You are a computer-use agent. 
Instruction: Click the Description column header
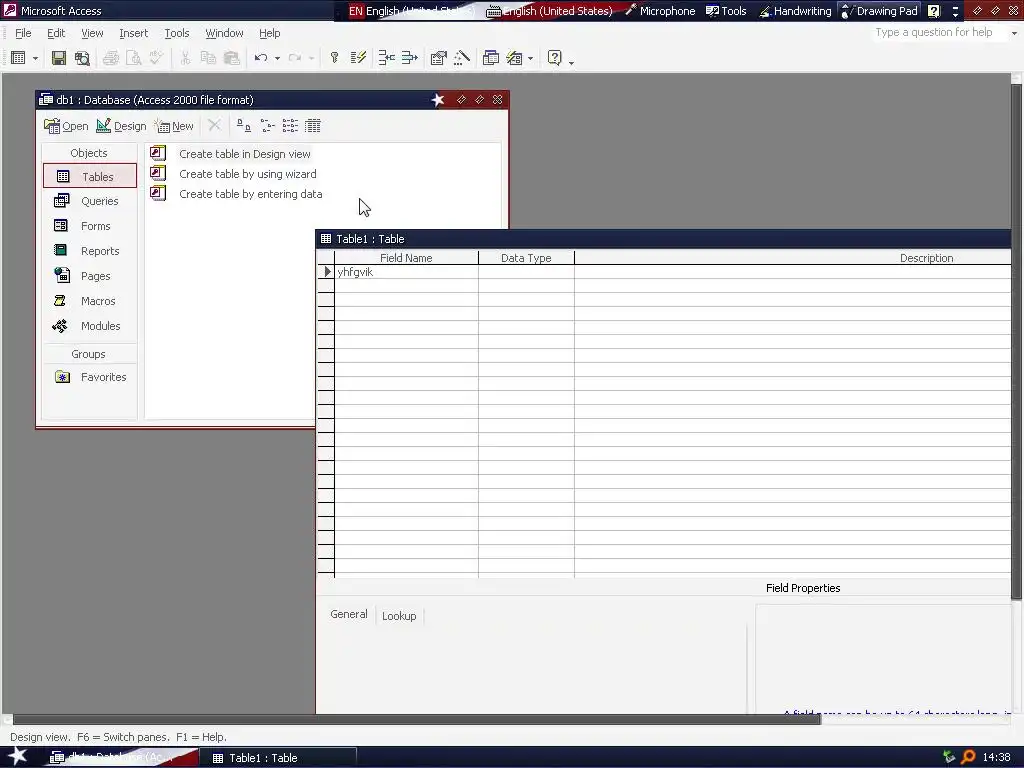click(x=793, y=258)
